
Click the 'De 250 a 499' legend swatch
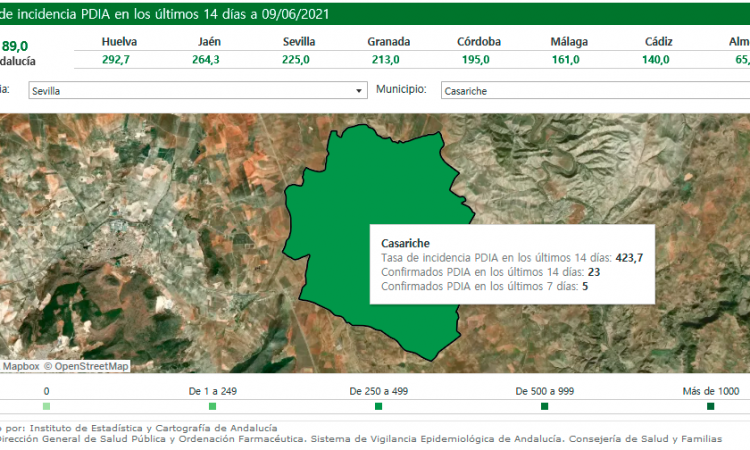coord(378,406)
